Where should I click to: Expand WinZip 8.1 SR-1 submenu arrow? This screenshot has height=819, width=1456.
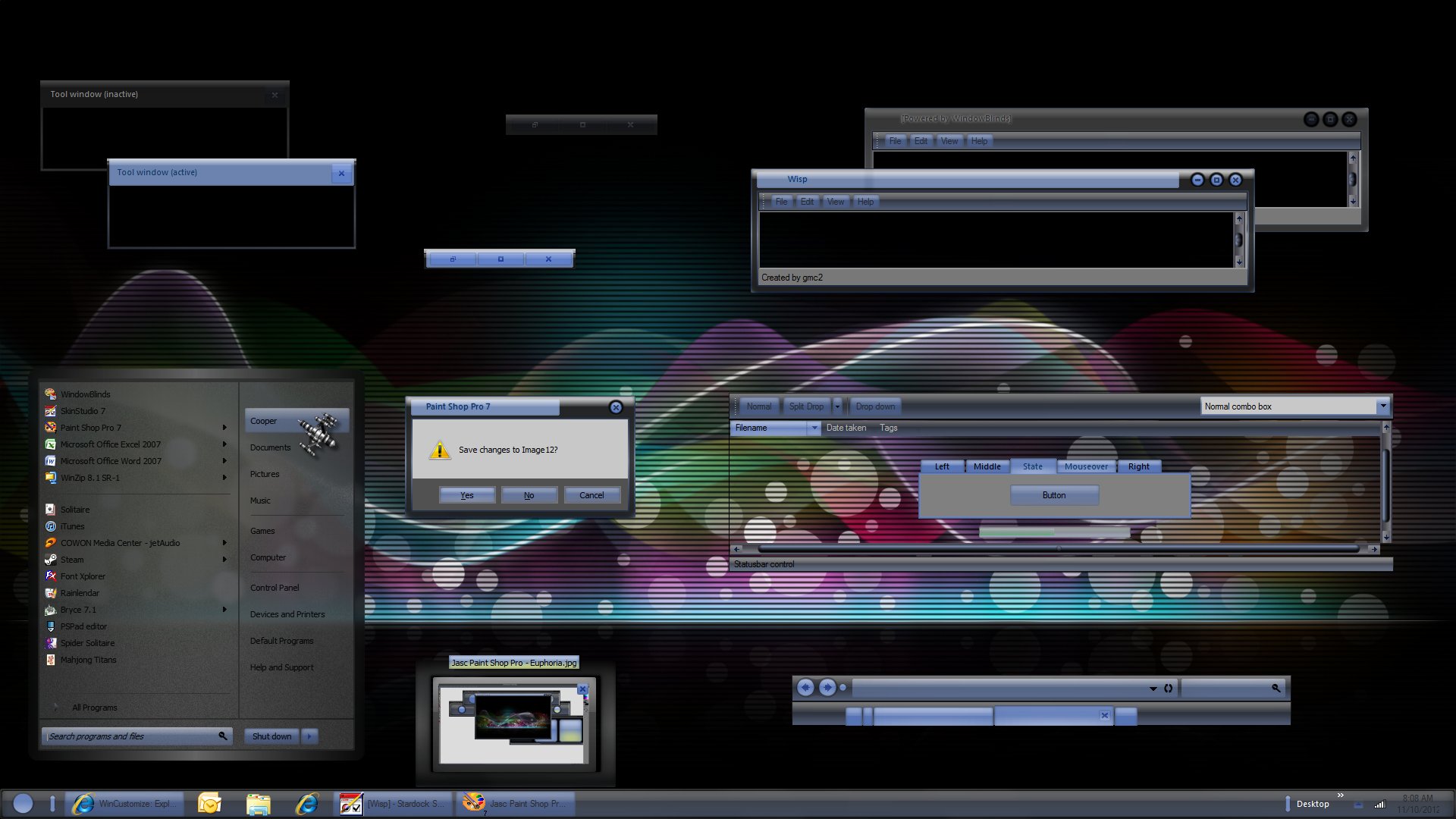pos(224,478)
